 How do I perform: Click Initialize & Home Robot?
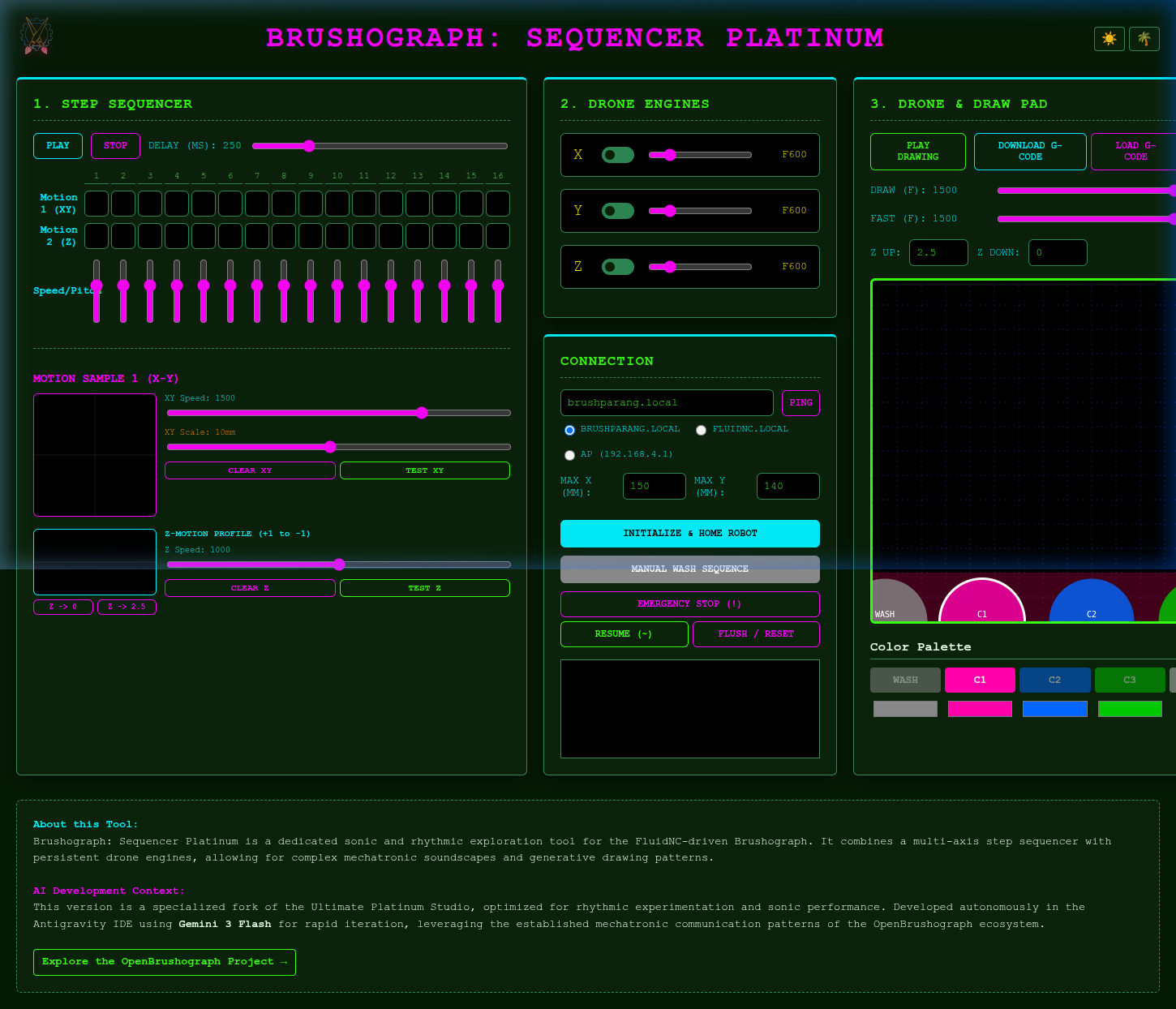[690, 534]
